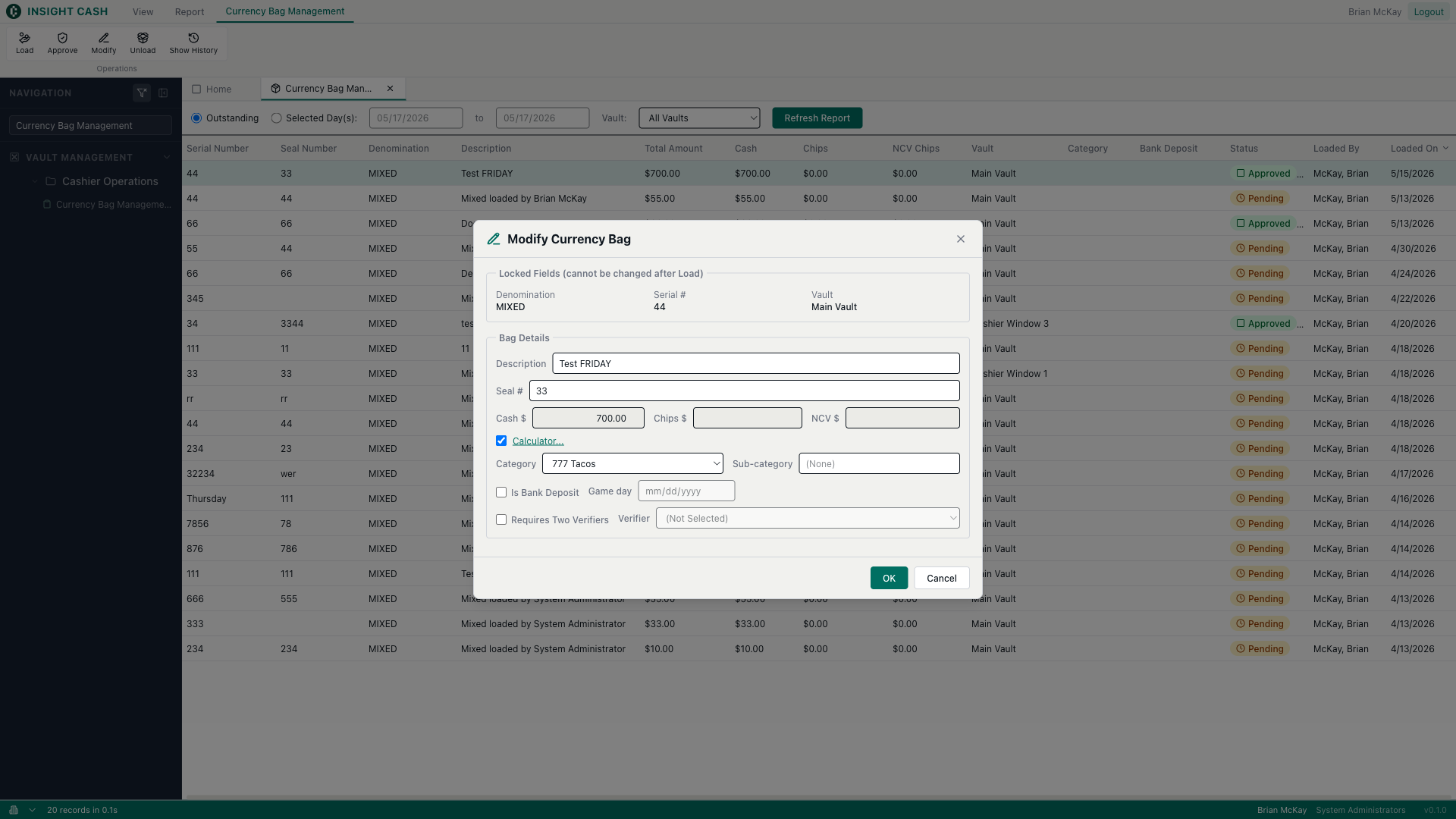Collapse the Vault Management section chevron
1456x819 pixels.
click(167, 157)
